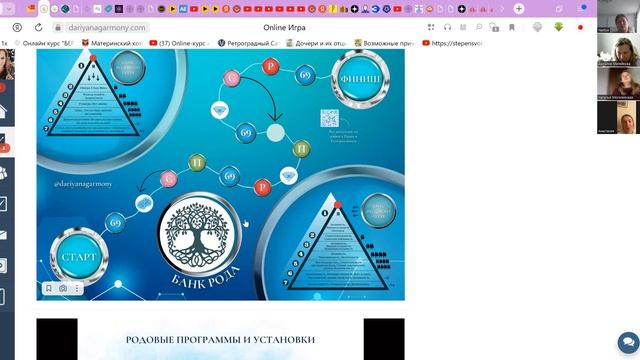
Task: Select the Анастасия participant video tile
Action: pyautogui.click(x=618, y=118)
